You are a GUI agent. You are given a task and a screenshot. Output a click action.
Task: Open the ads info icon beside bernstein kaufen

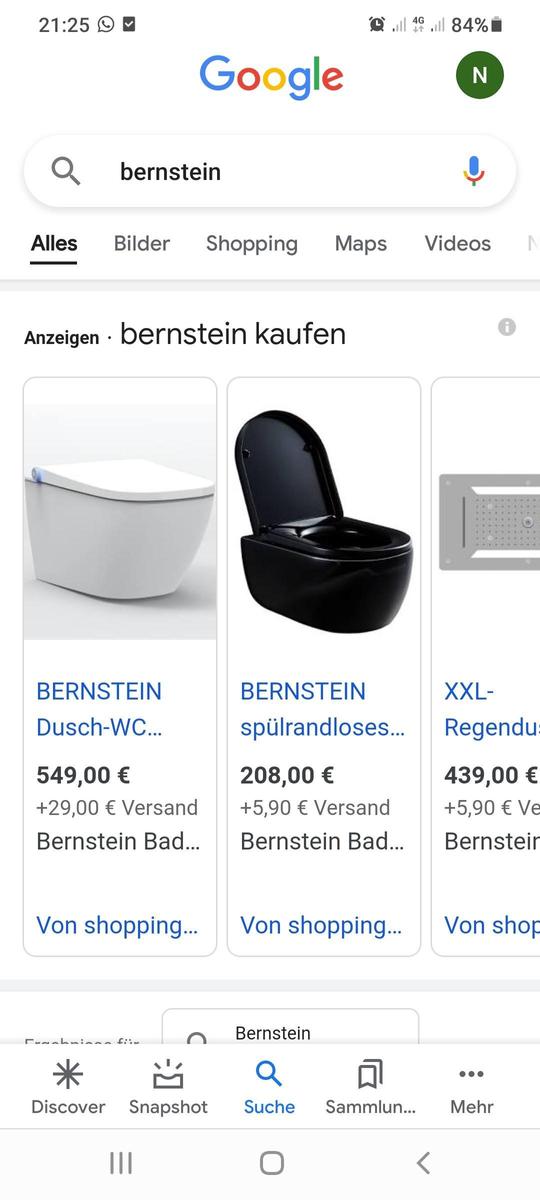click(x=507, y=327)
